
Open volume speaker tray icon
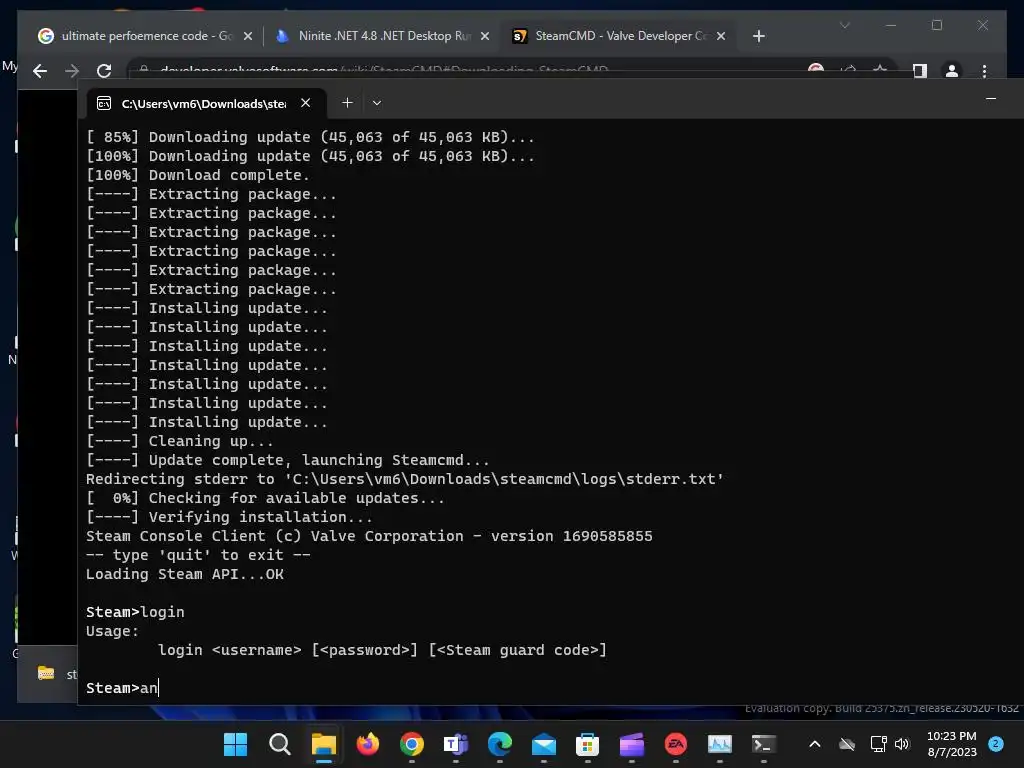[x=902, y=744]
